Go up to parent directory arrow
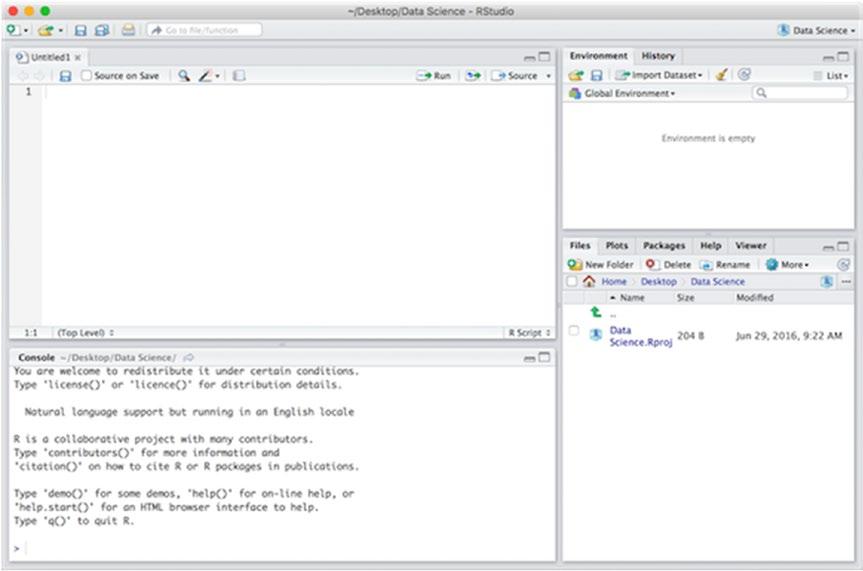Screen dimensions: 863x571 click(596, 312)
